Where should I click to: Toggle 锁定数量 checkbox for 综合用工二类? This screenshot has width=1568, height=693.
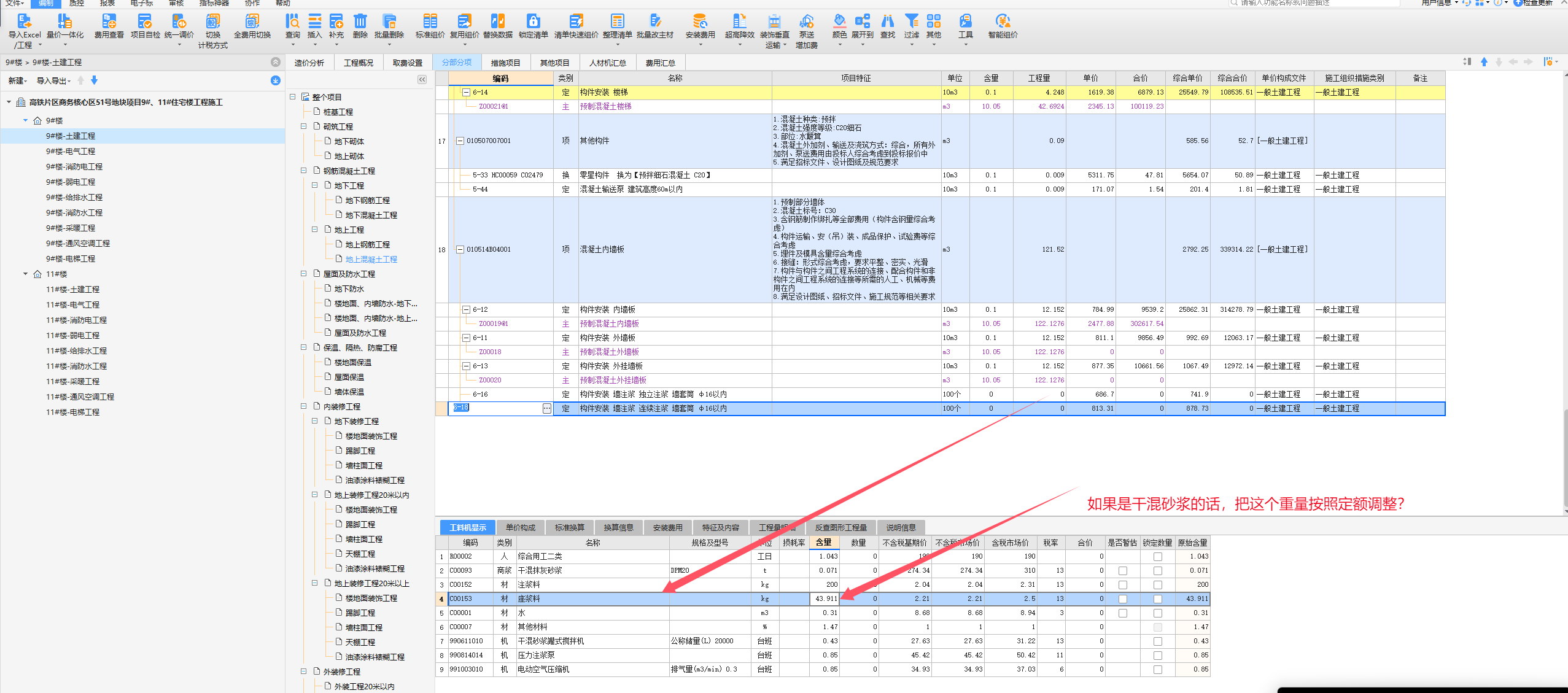click(1158, 557)
